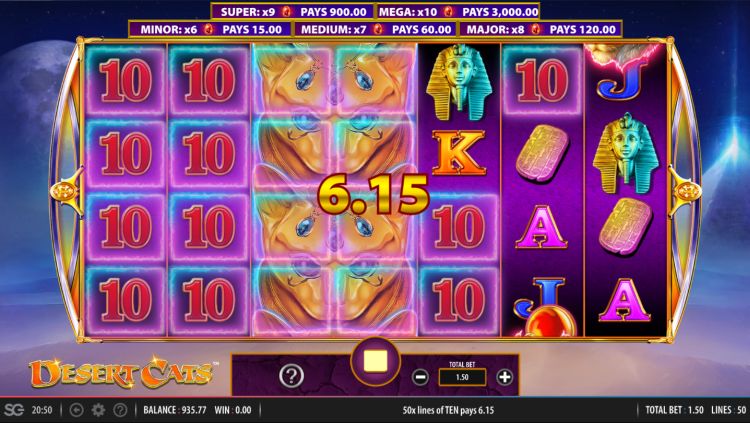Screen dimensions: 750x423
Task: Click the SG logo icon
Action: click(13, 410)
